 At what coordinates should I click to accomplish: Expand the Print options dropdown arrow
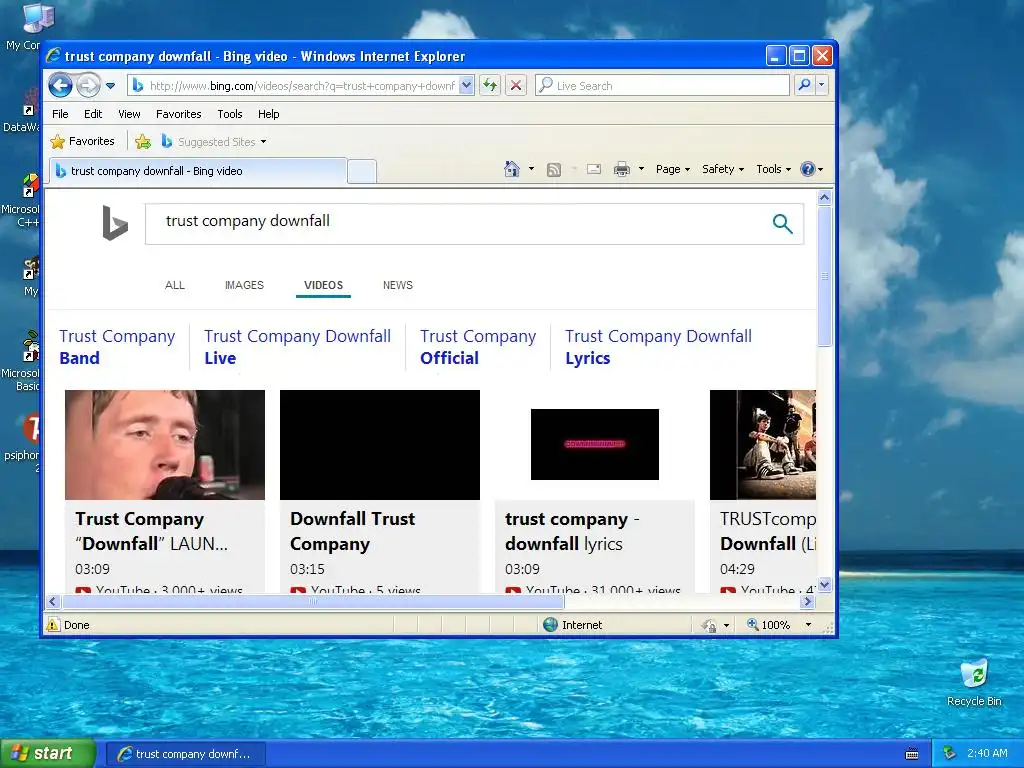point(641,169)
